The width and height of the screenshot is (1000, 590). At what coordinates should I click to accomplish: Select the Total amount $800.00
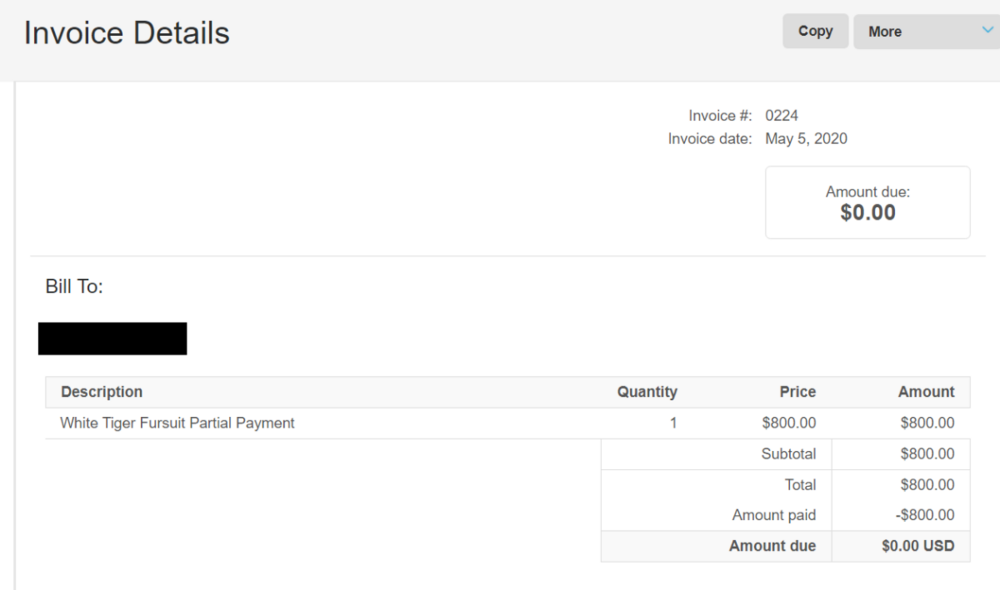927,485
